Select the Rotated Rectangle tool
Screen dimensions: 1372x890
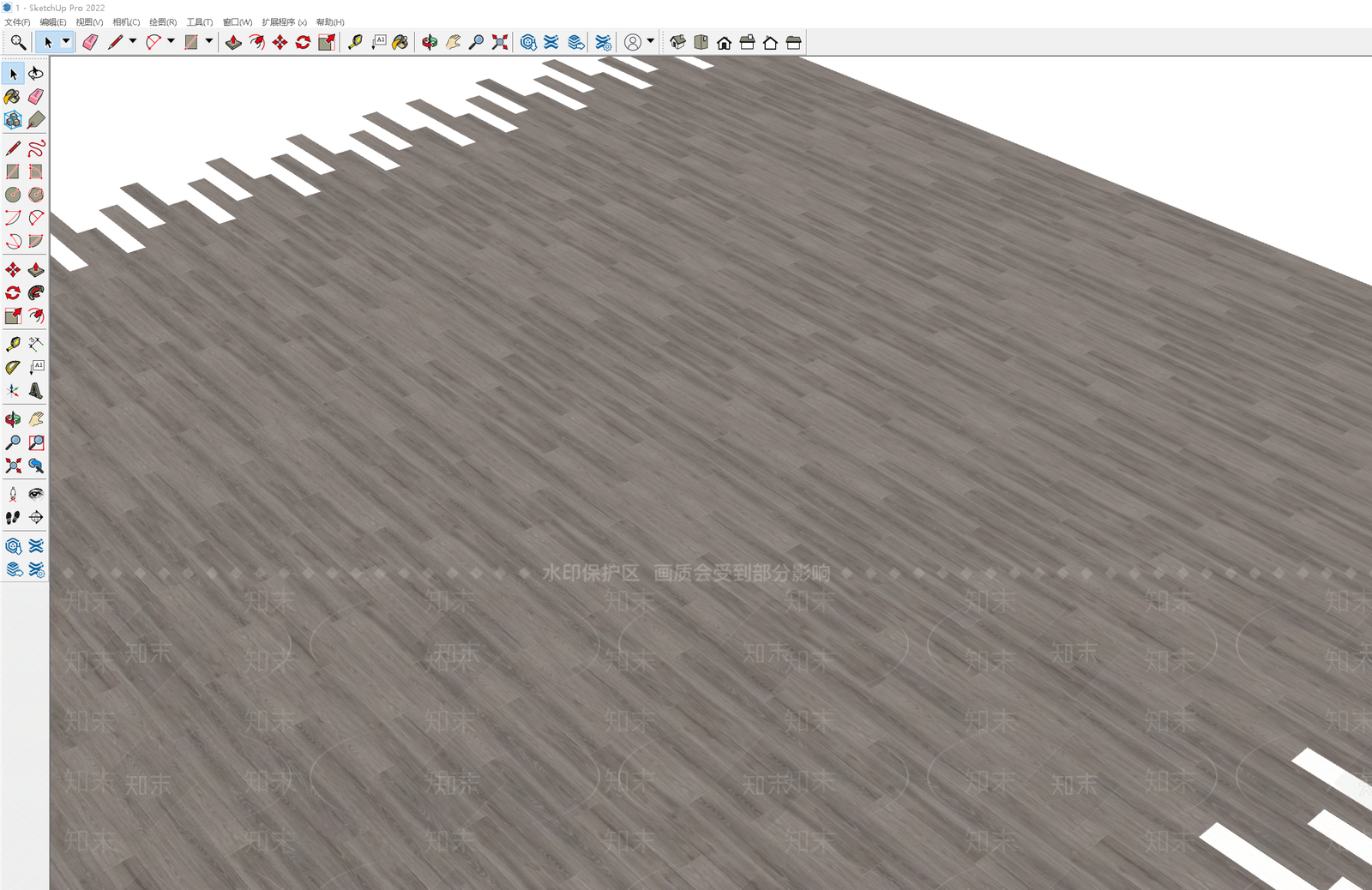point(36,171)
